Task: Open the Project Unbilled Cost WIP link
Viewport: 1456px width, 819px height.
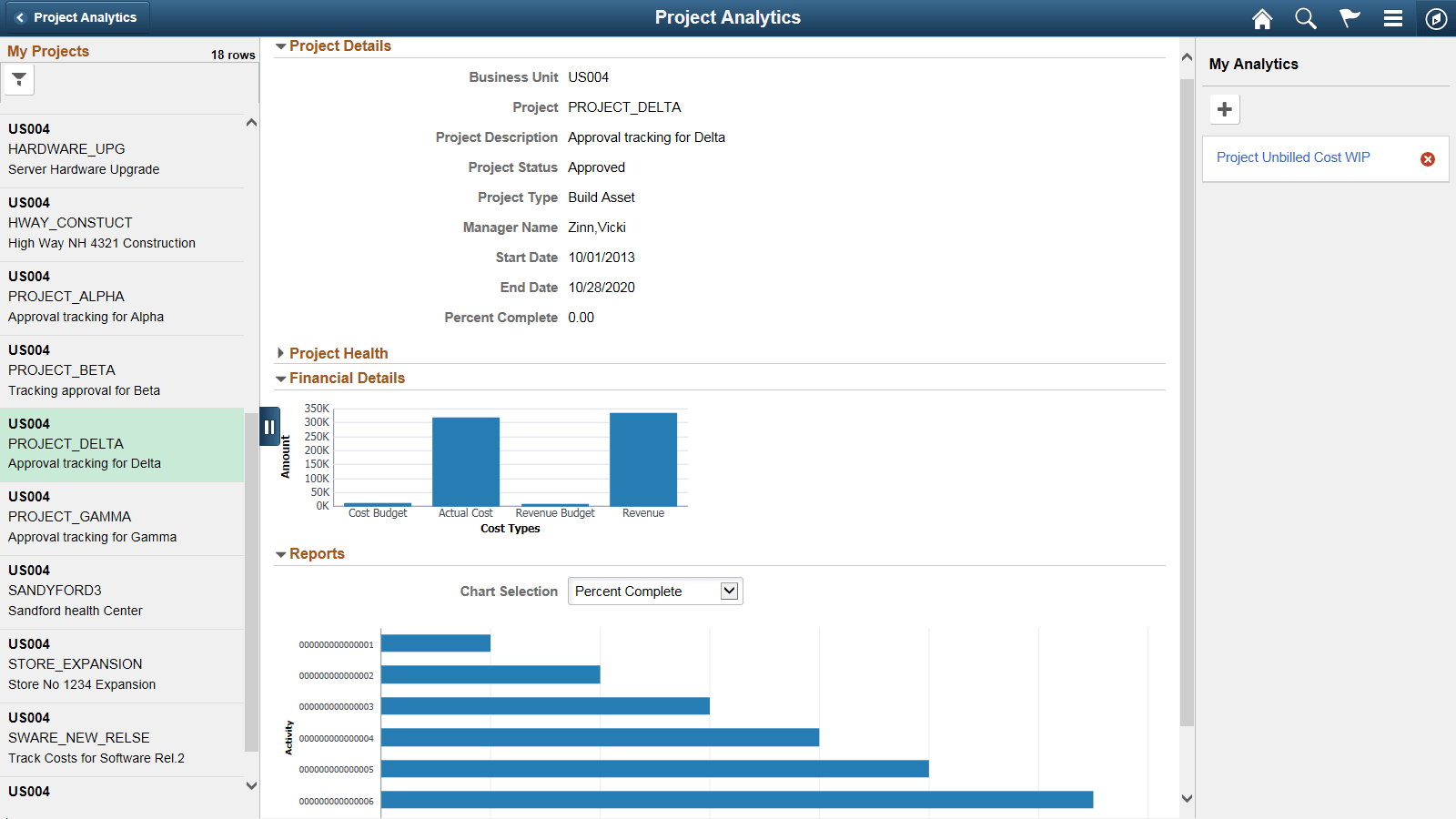Action: (x=1293, y=157)
